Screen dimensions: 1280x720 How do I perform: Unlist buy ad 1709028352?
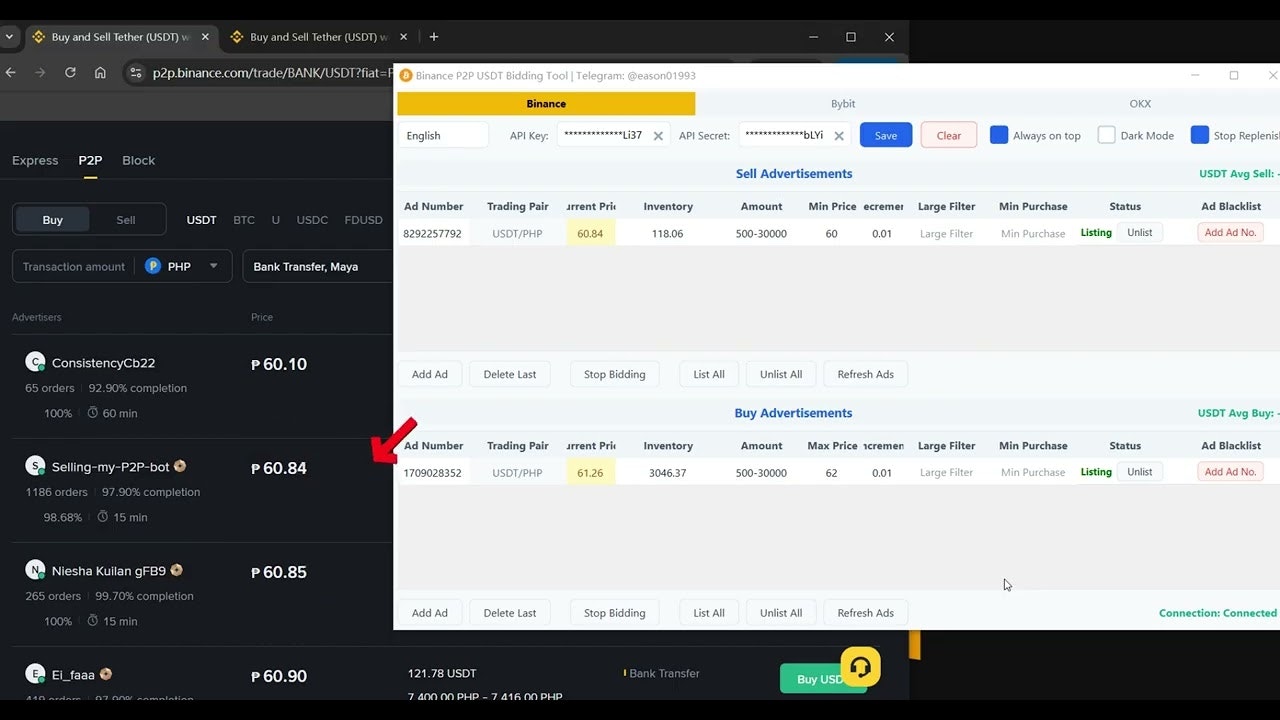1140,471
